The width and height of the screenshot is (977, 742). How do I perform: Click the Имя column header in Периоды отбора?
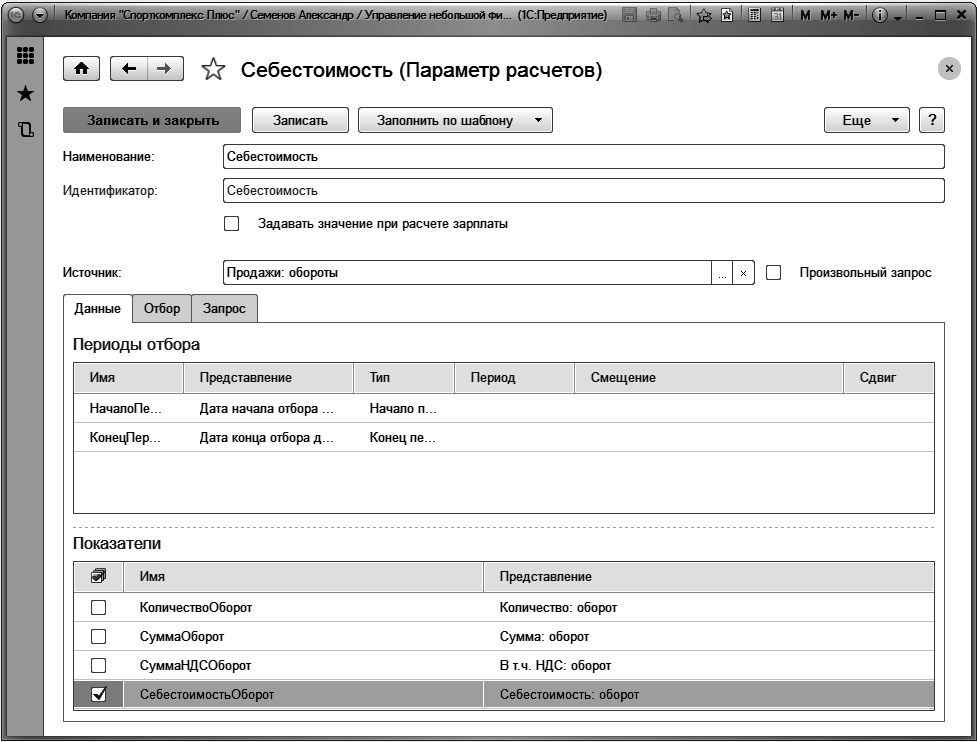(x=128, y=378)
